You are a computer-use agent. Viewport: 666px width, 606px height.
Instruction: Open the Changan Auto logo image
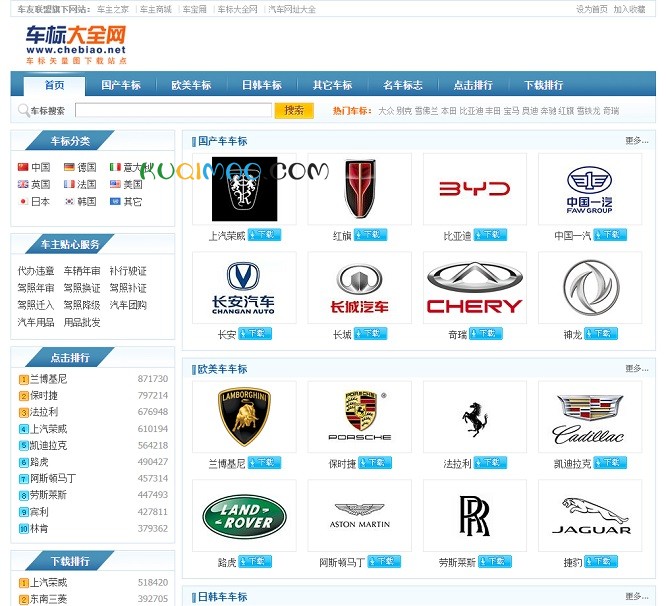(x=243, y=288)
